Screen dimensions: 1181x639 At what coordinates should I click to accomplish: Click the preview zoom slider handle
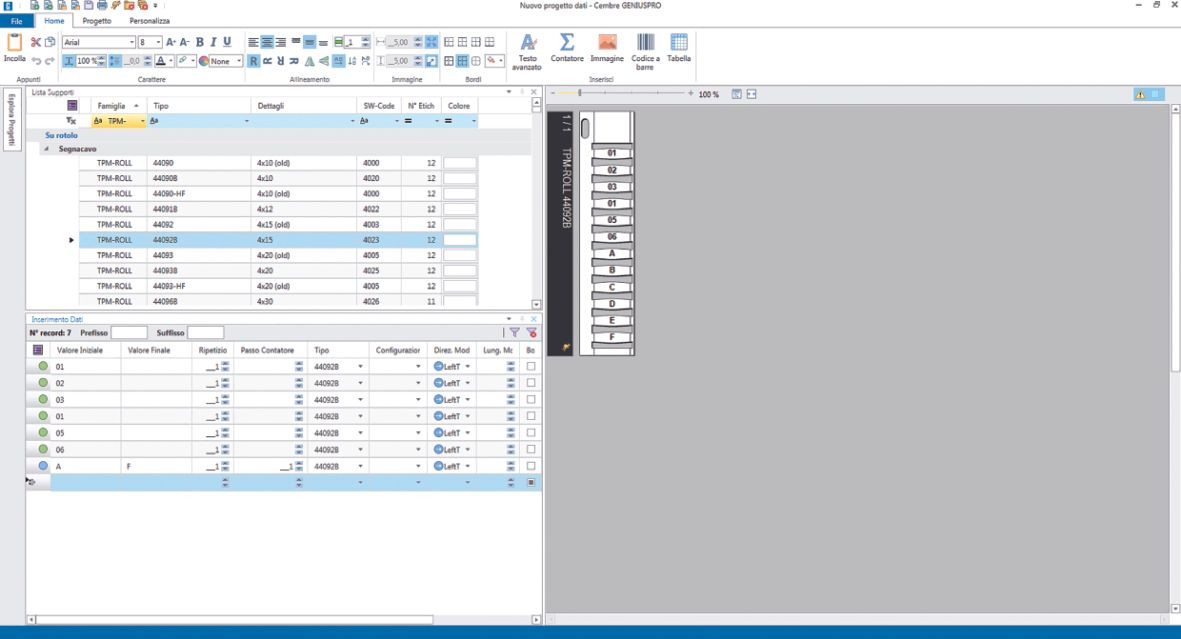point(581,93)
